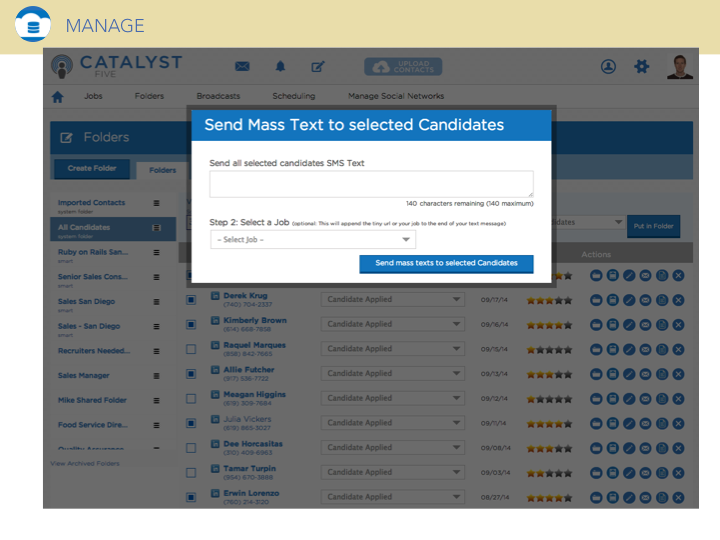Click edit pencil icon for Kimberly Brown

point(629,324)
